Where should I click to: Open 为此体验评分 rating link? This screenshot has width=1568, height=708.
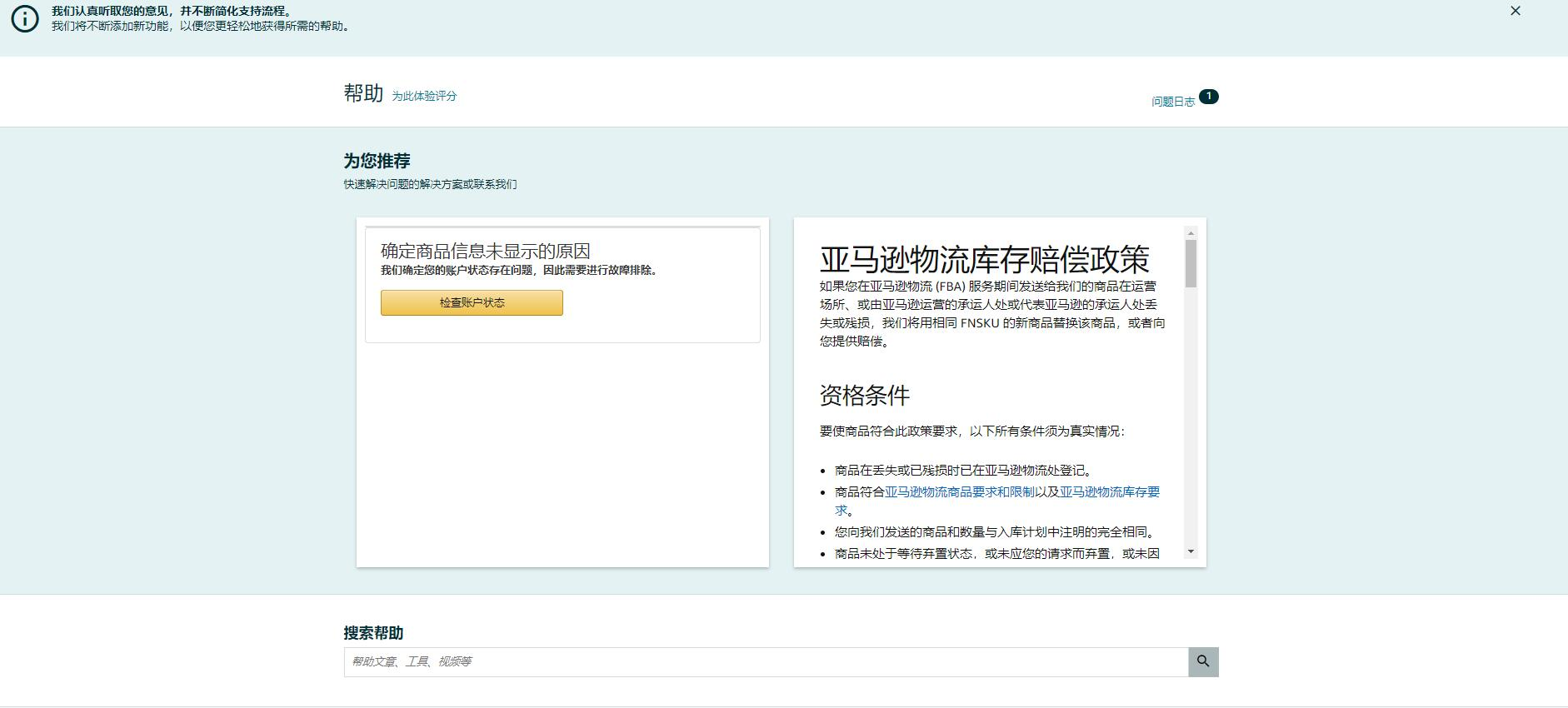pos(424,96)
